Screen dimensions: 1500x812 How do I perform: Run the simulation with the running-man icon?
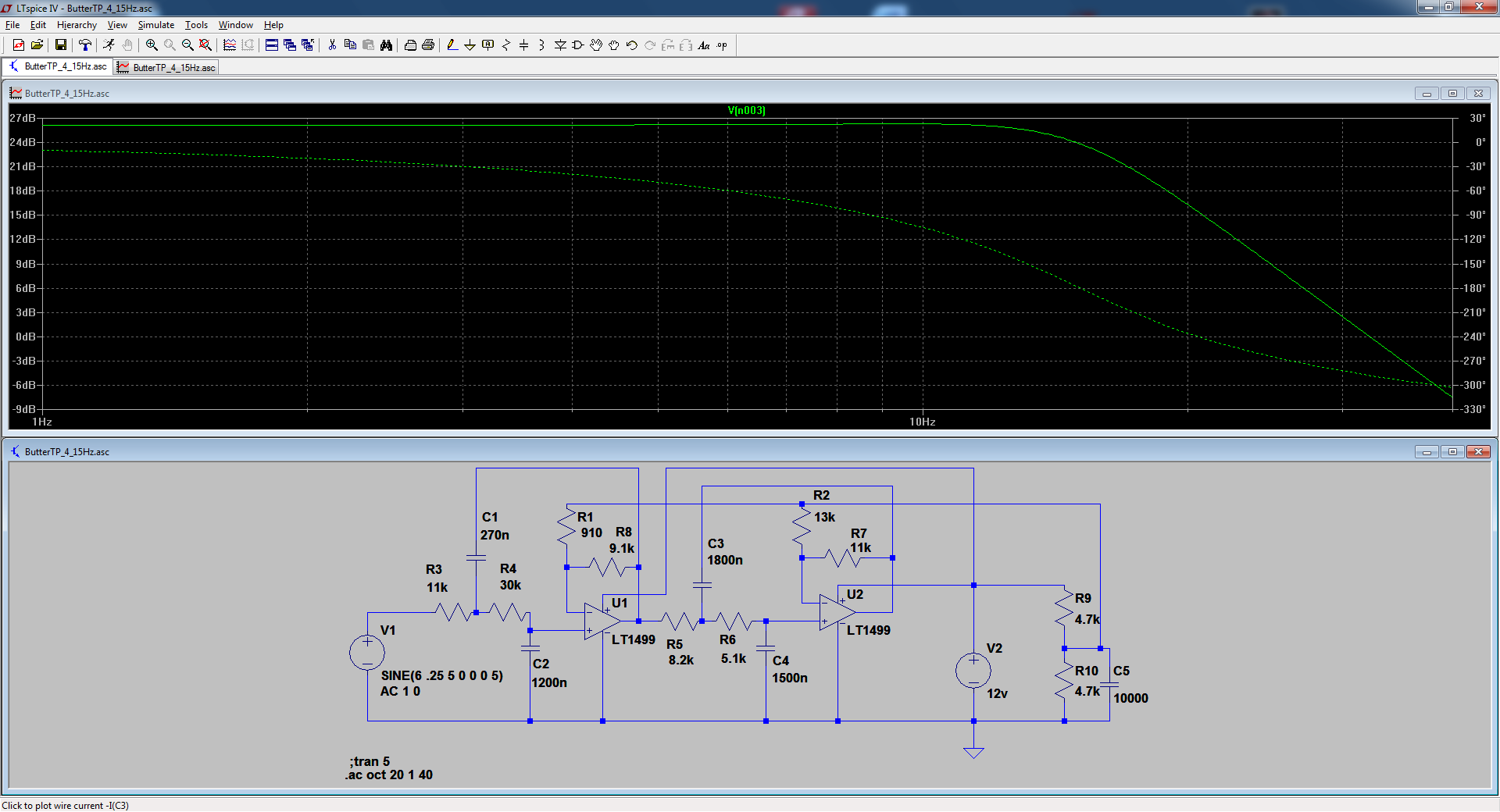109,45
